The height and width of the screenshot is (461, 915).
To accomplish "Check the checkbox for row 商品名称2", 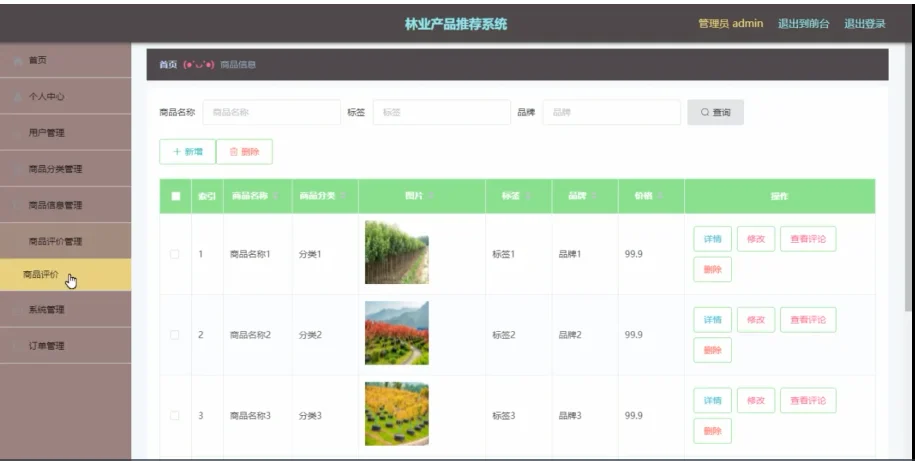I will (174, 335).
